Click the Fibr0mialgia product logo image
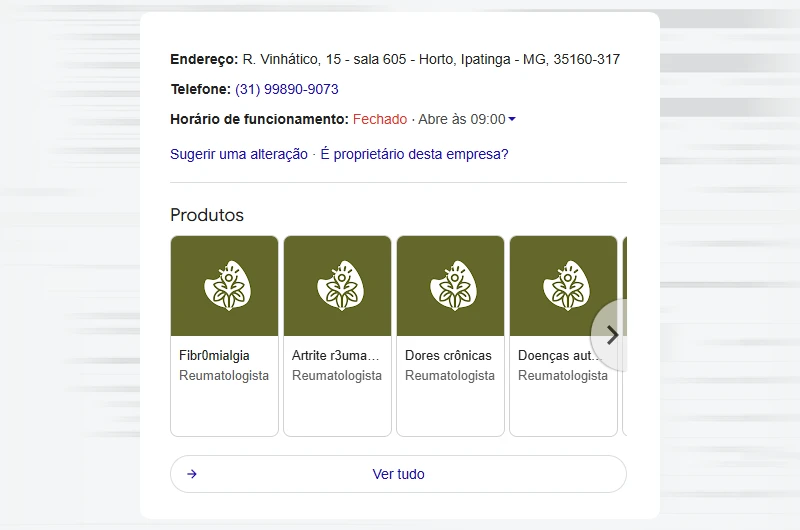Viewport: 800px width, 530px height. (x=224, y=286)
